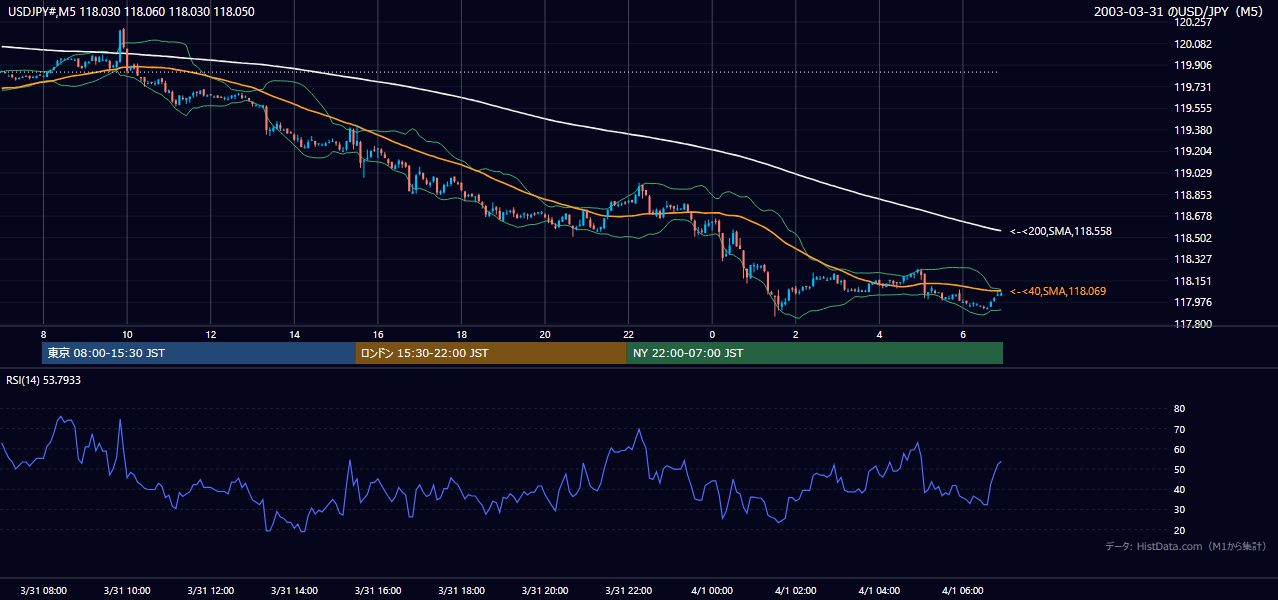Click the 3/31 12:00 bottom time label
1278x600 pixels.
click(210, 591)
